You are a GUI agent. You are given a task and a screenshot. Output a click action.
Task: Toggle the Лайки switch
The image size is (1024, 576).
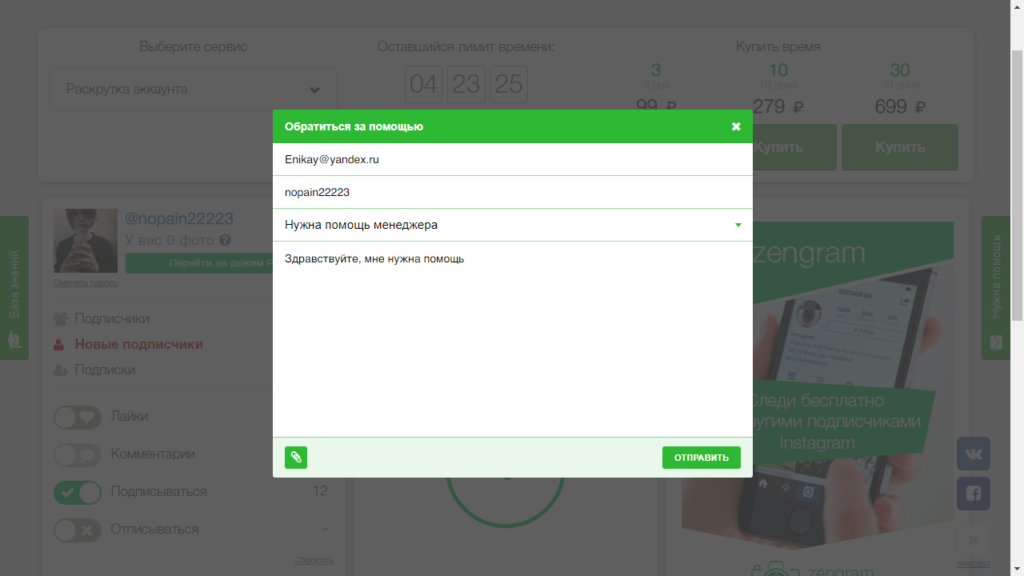78,417
